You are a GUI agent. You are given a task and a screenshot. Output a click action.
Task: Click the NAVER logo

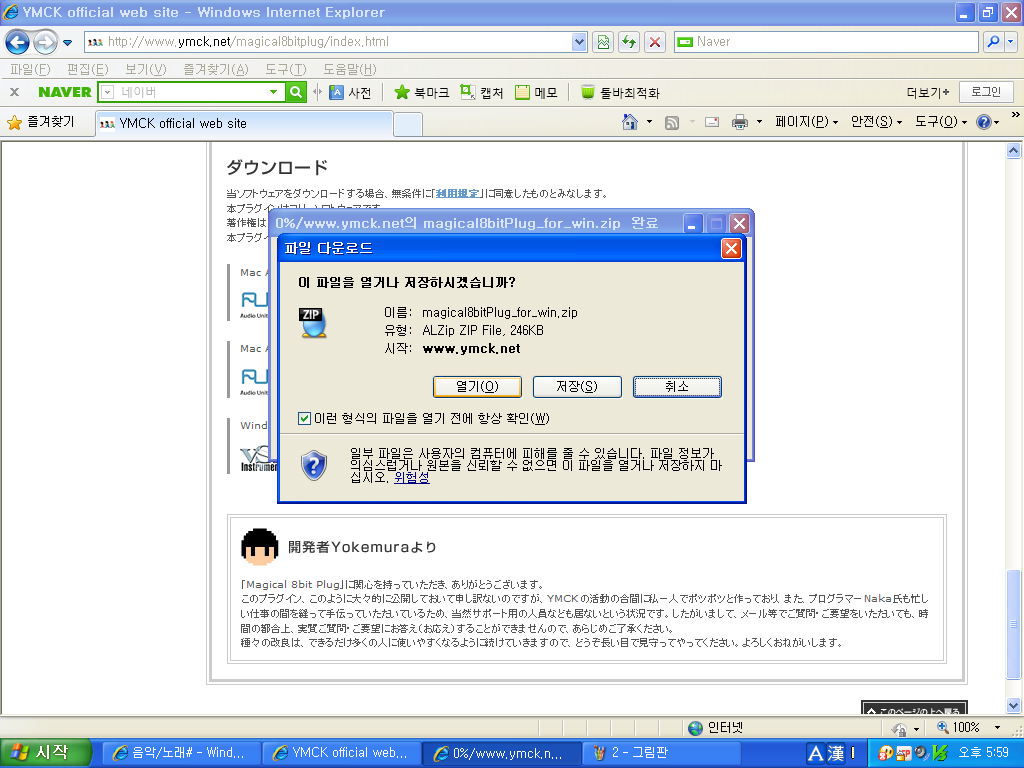coord(64,92)
